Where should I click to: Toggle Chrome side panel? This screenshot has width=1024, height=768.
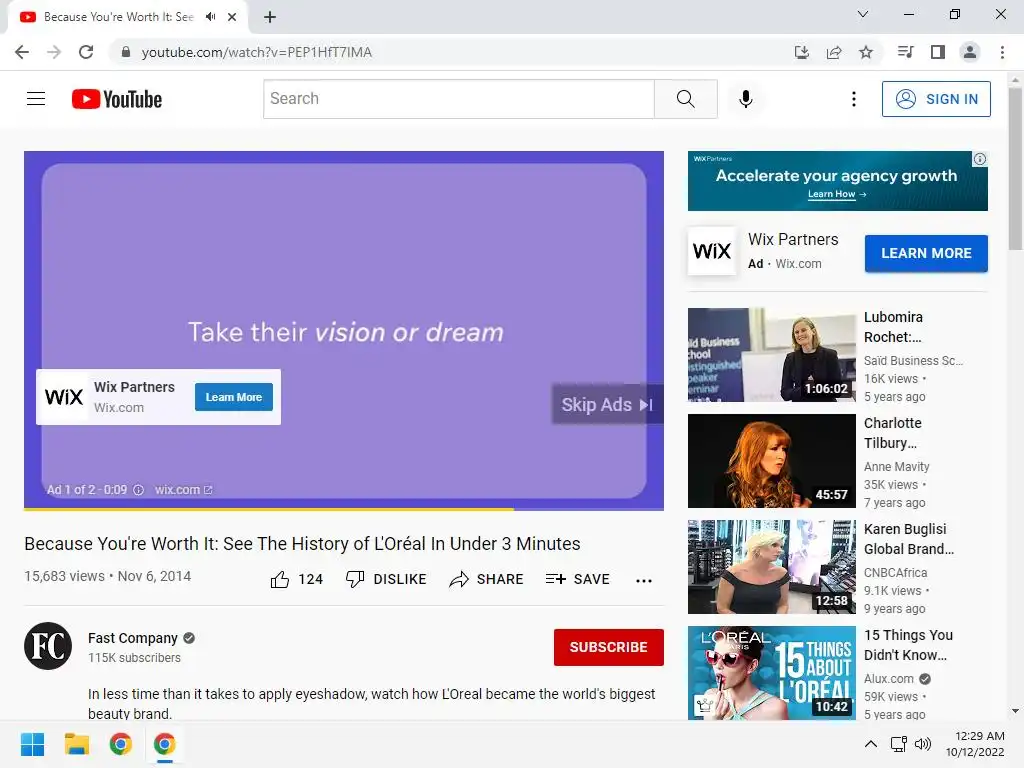coord(938,52)
